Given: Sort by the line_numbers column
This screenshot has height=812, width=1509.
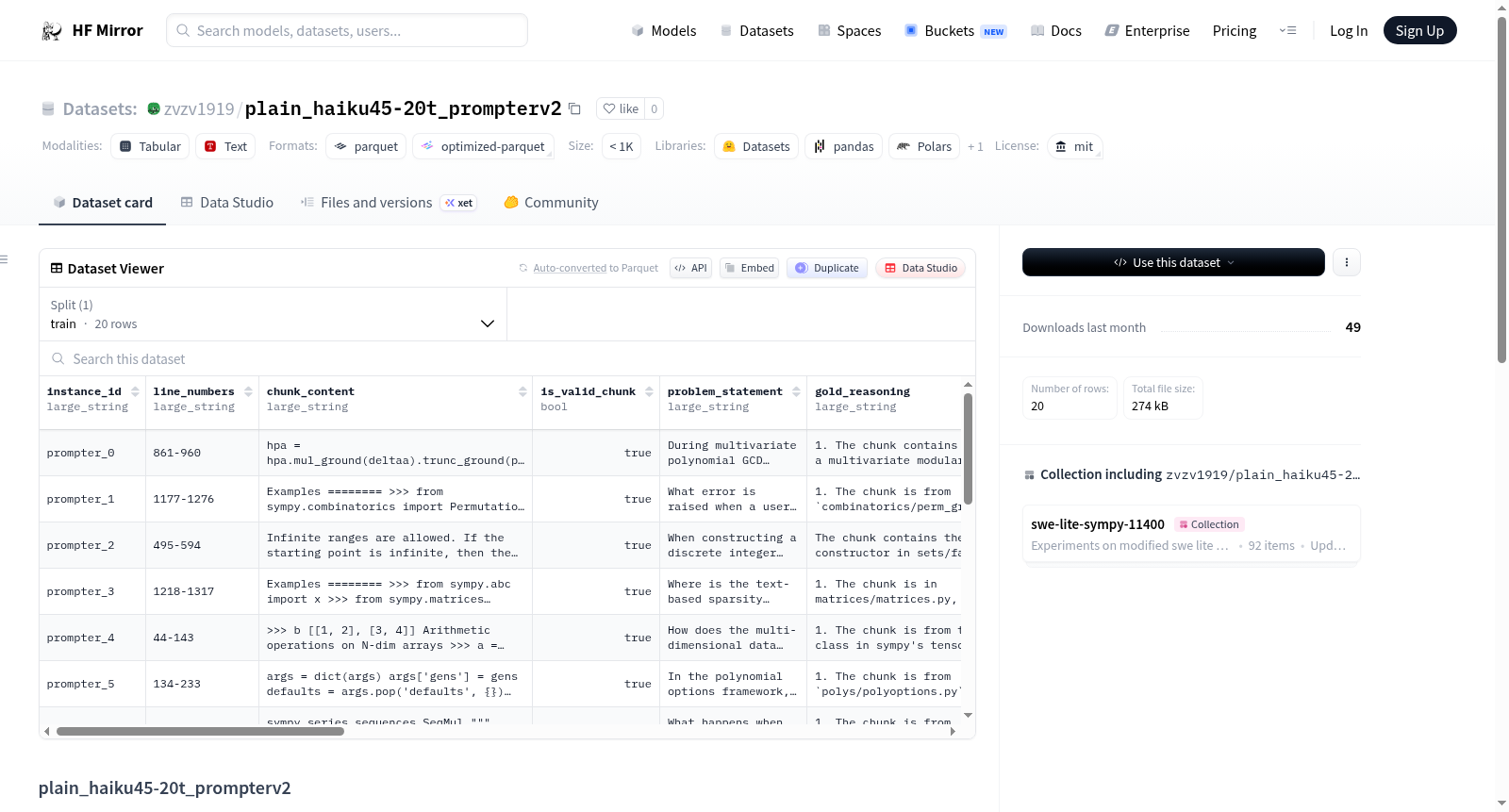Looking at the screenshot, I should point(248,391).
